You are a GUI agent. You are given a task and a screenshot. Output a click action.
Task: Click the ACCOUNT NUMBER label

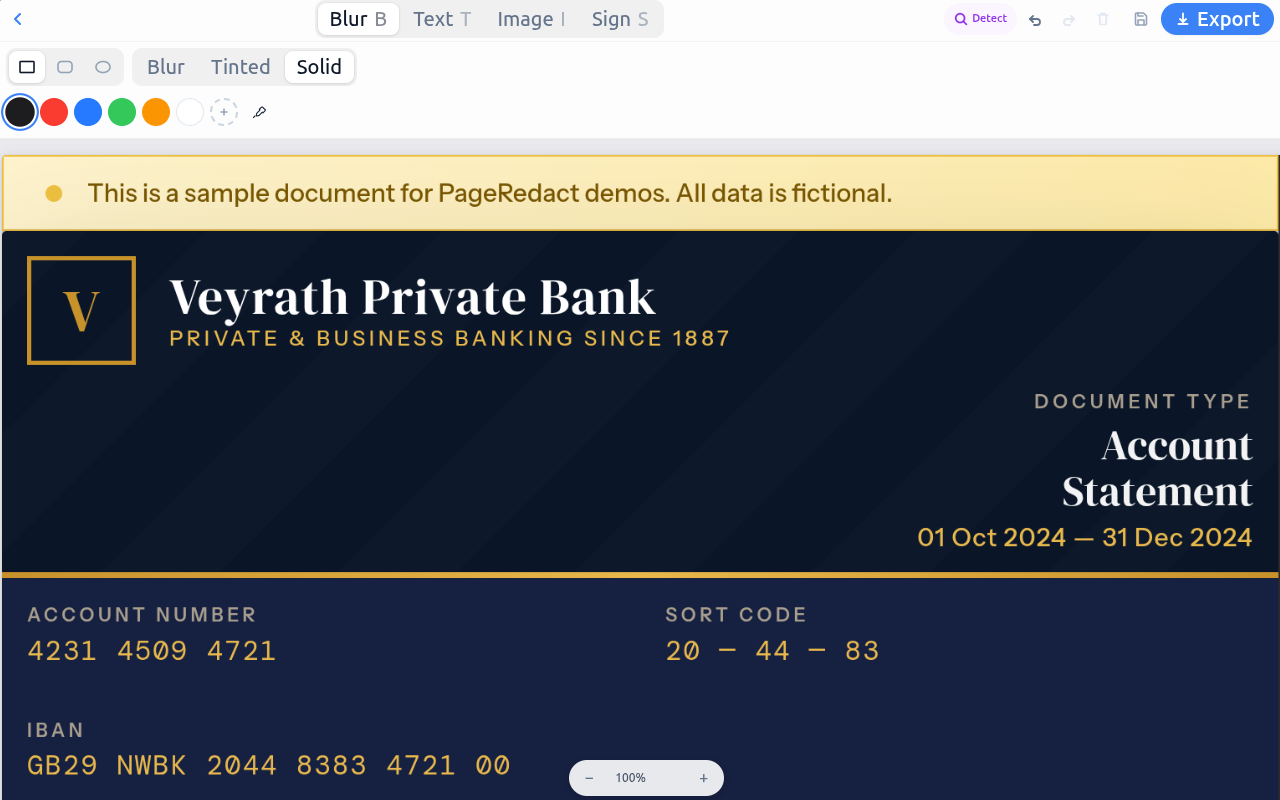click(x=142, y=614)
